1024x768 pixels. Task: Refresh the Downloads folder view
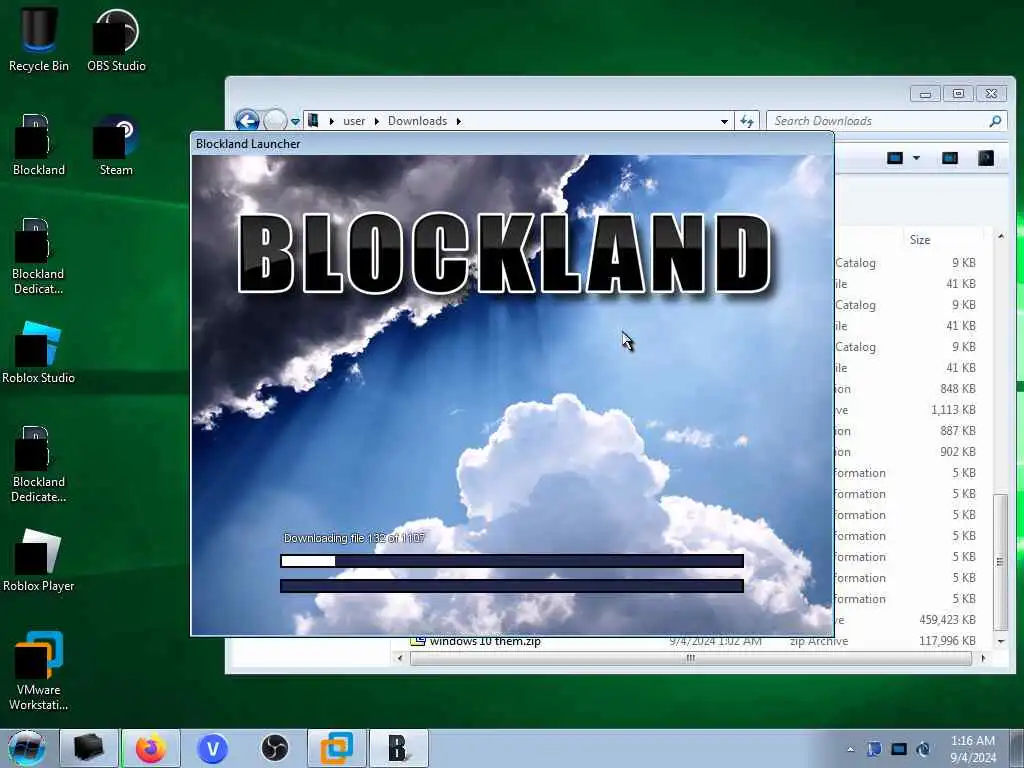747,121
